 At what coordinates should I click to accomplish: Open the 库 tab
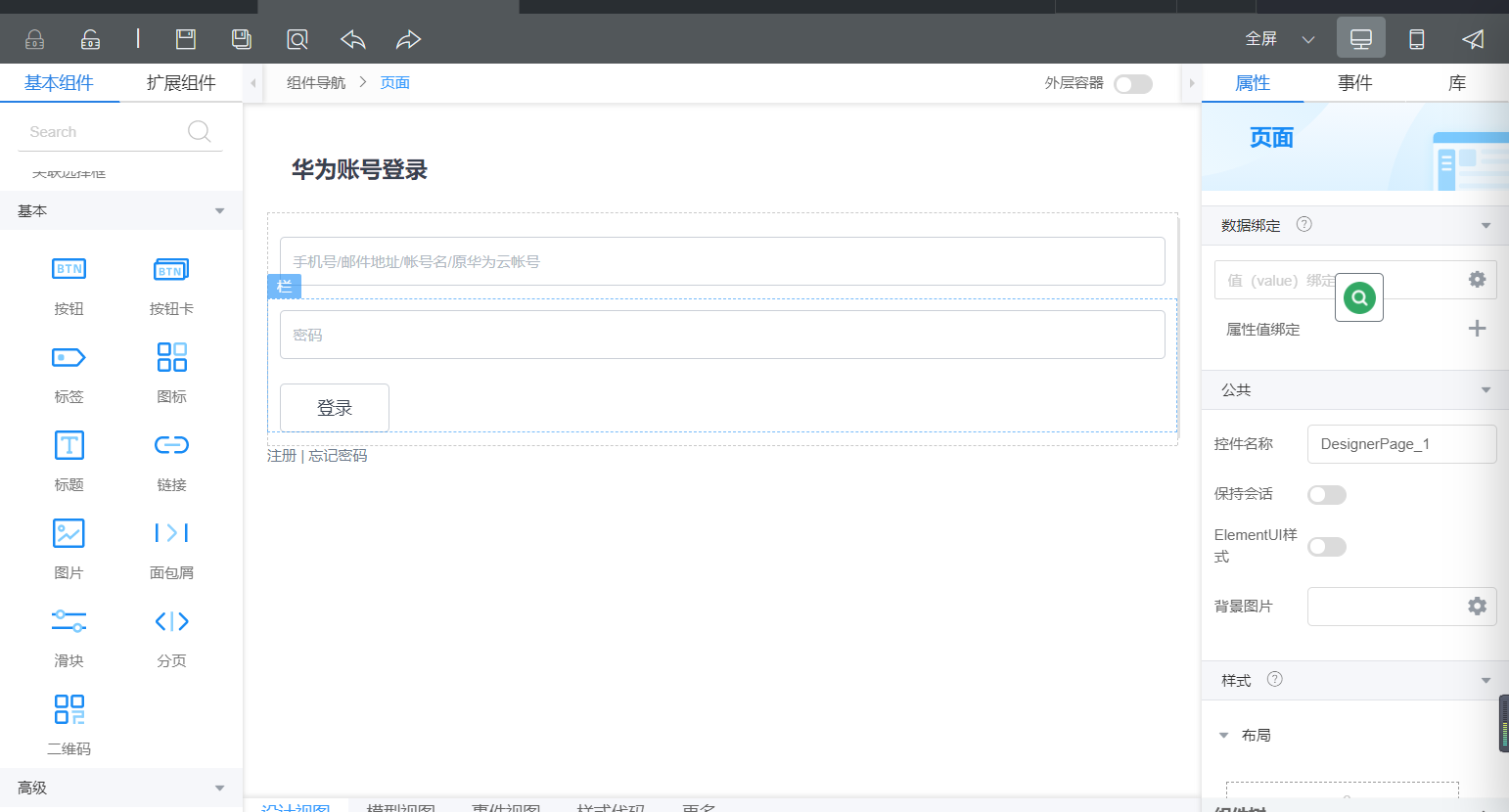(1457, 83)
